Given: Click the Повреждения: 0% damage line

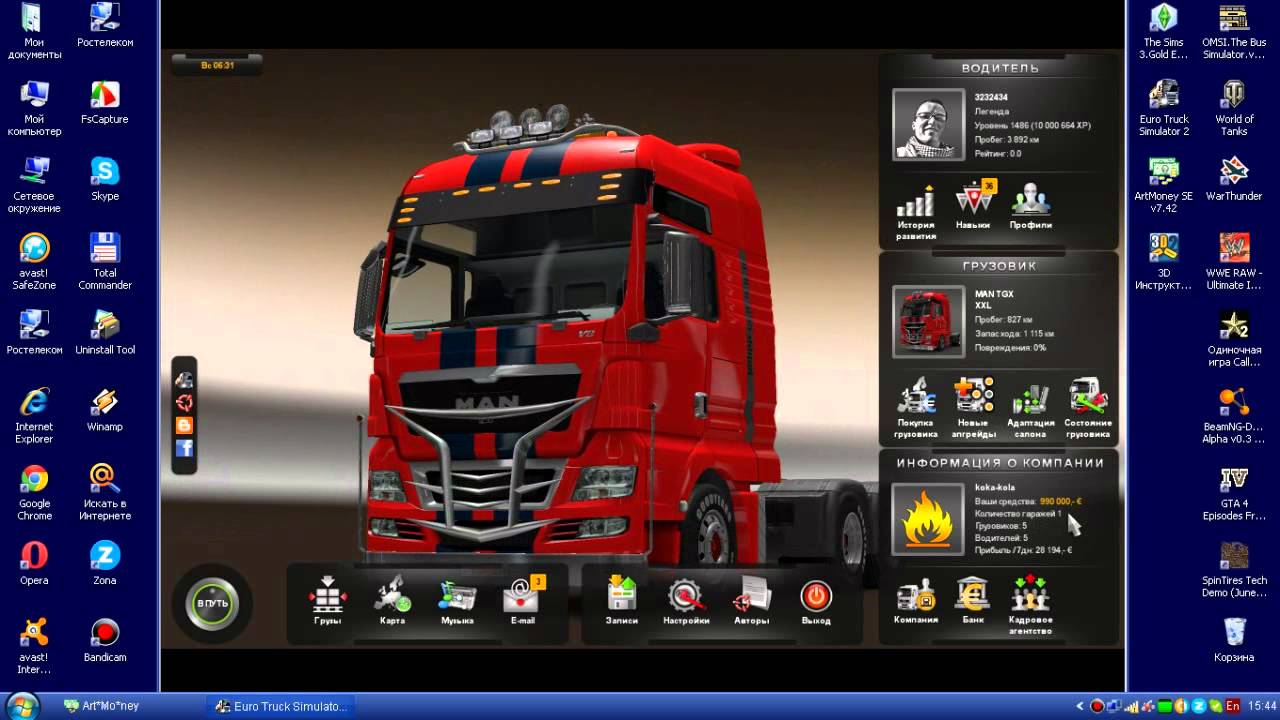Looking at the screenshot, I should tap(1010, 347).
